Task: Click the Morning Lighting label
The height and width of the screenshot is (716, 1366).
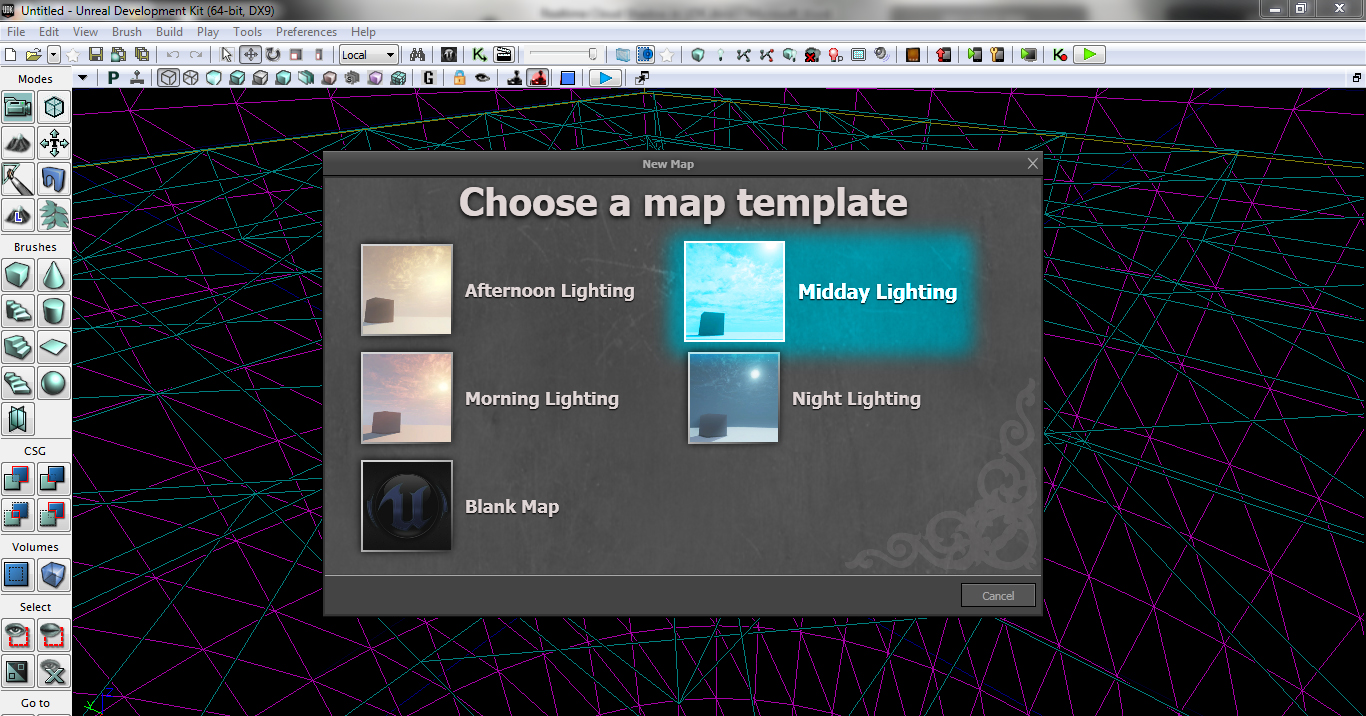Action: click(542, 399)
